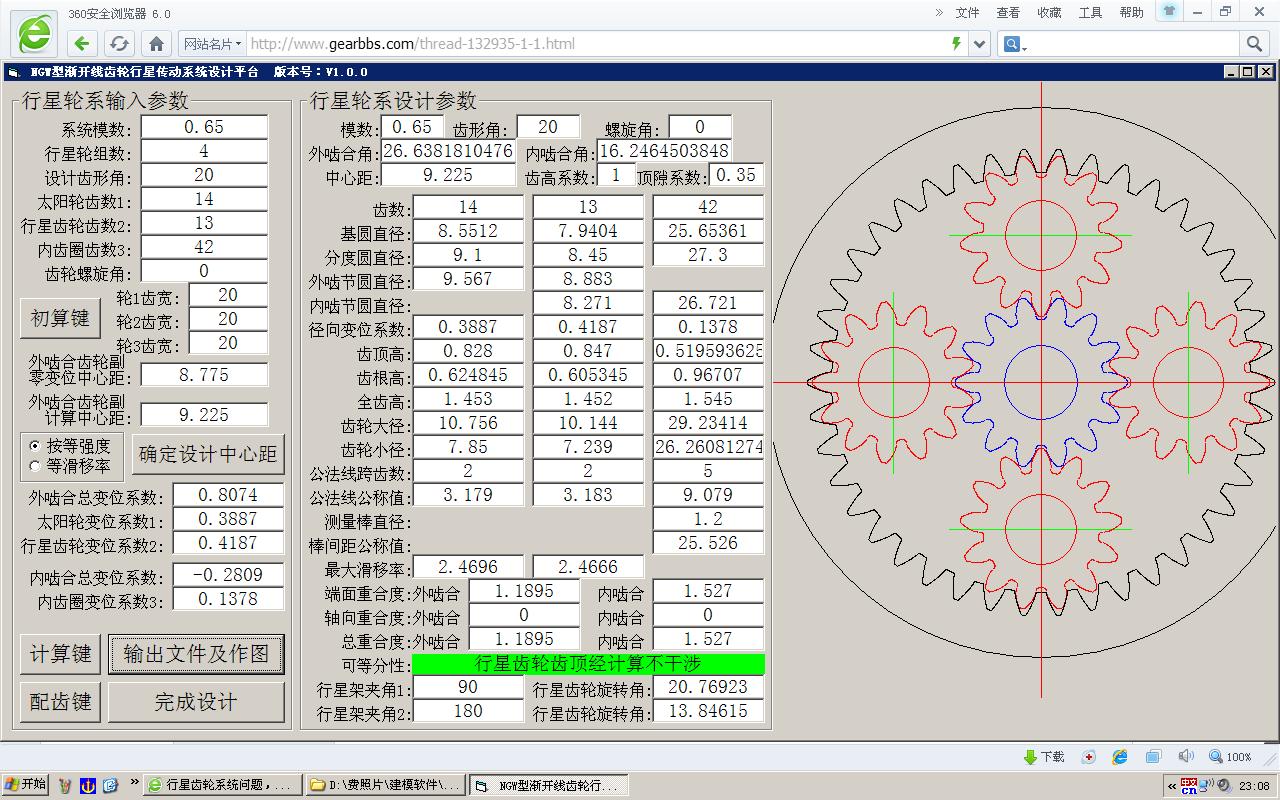Click the 确定设计中心距 button
The width and height of the screenshot is (1280, 800).
click(208, 454)
